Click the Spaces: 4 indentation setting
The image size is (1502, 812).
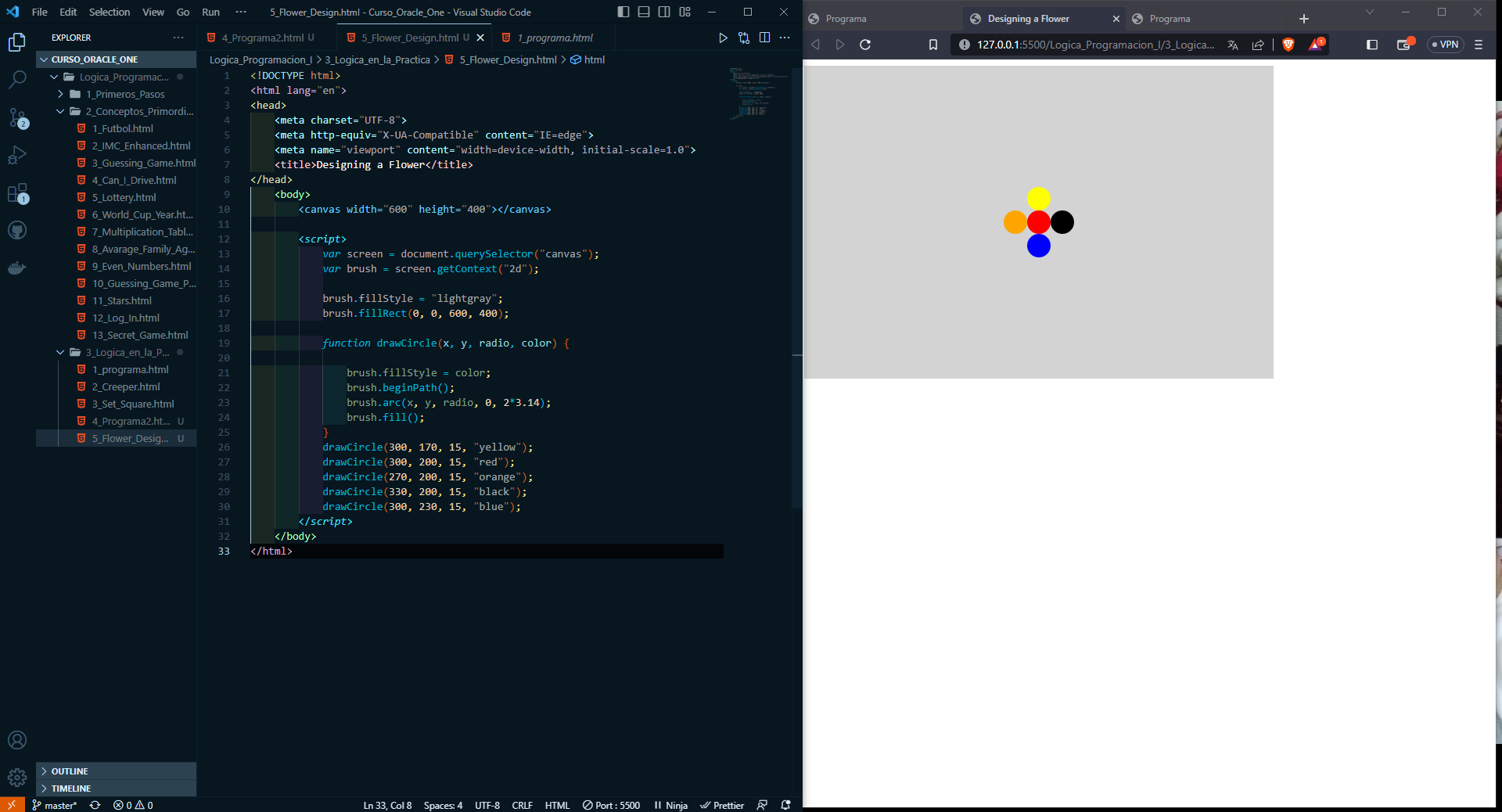[x=443, y=805]
